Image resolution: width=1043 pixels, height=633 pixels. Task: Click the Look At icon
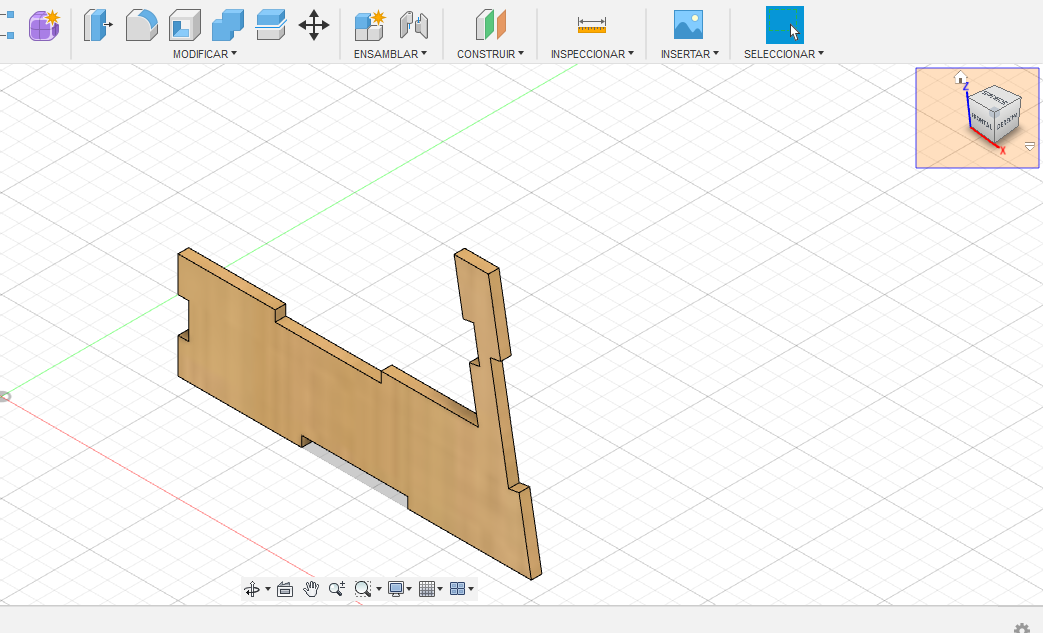tap(285, 589)
